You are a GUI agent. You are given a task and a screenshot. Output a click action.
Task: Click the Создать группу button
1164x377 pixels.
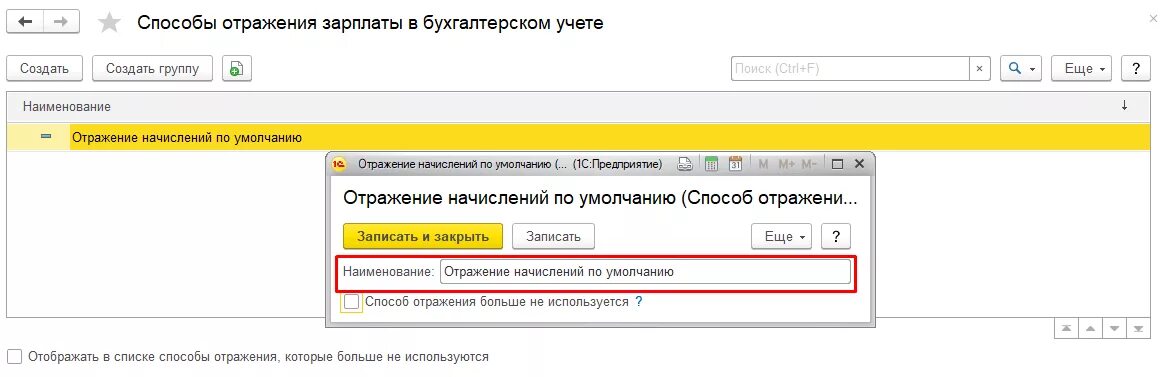(152, 68)
